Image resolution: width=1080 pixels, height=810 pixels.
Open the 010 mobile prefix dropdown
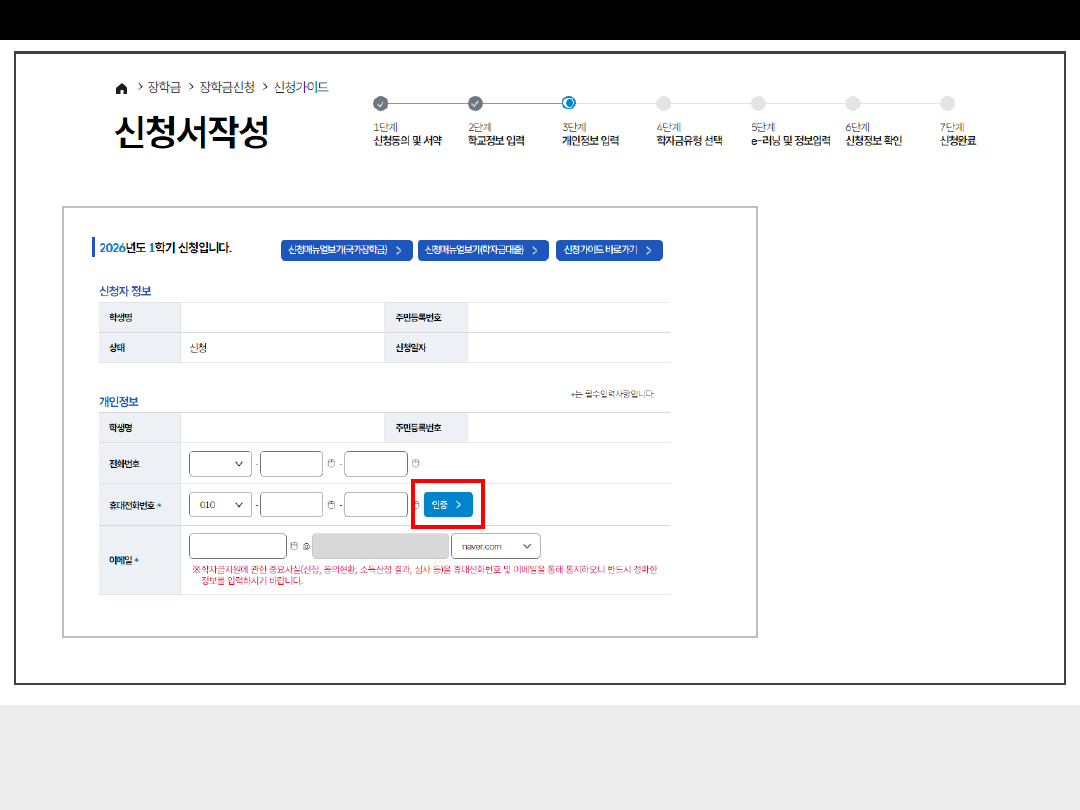point(220,505)
